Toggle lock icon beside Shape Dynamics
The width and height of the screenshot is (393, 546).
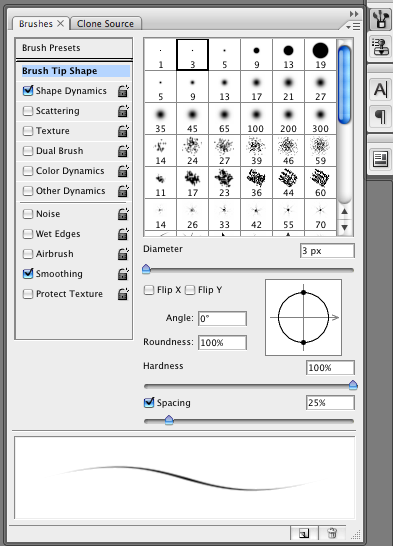click(x=123, y=91)
